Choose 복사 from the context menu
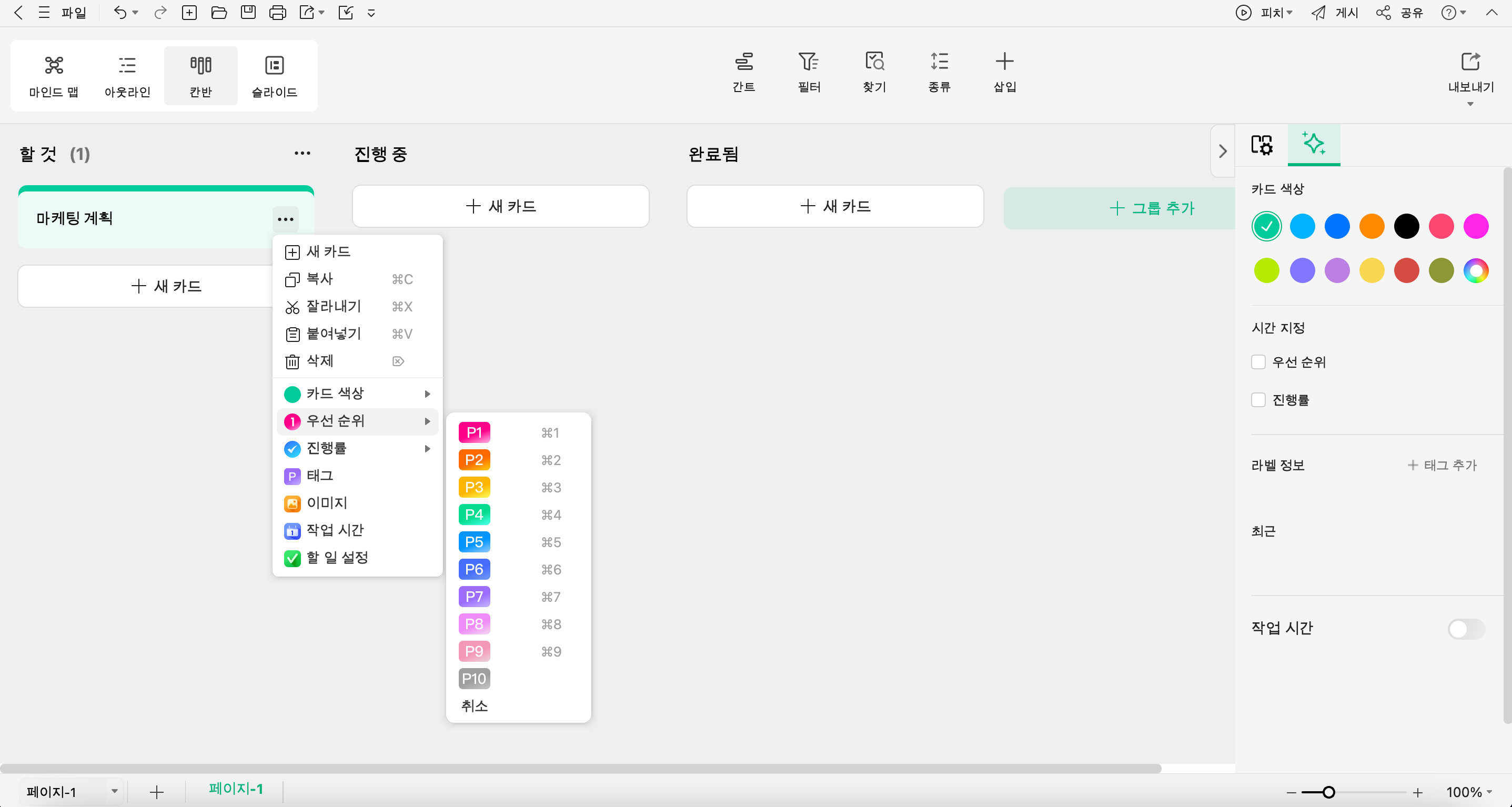This screenshot has height=807, width=1512. tap(357, 279)
